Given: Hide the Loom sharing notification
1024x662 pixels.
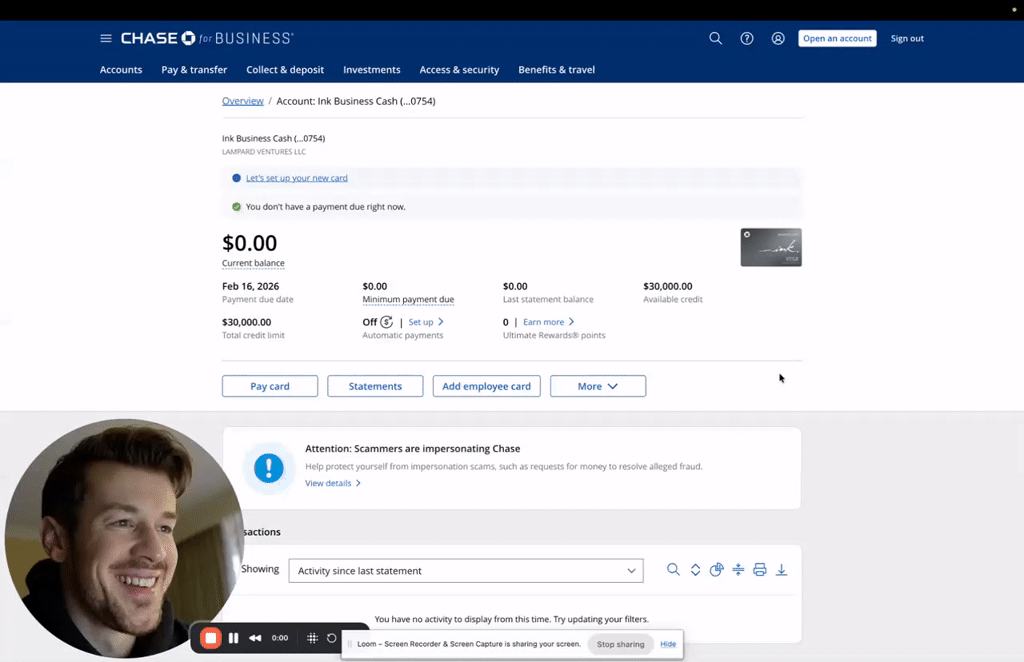Looking at the screenshot, I should click(x=668, y=644).
